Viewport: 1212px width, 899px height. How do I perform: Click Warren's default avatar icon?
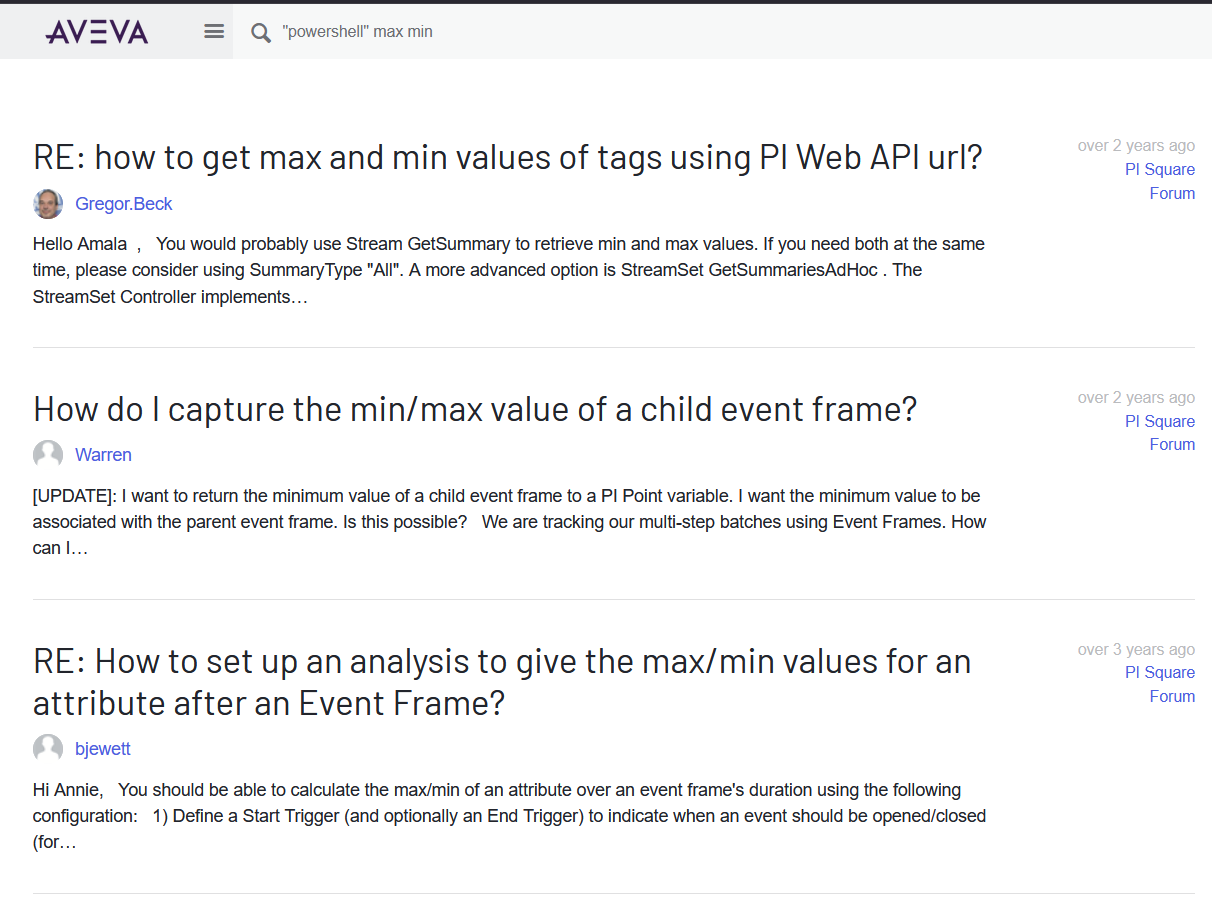[48, 455]
